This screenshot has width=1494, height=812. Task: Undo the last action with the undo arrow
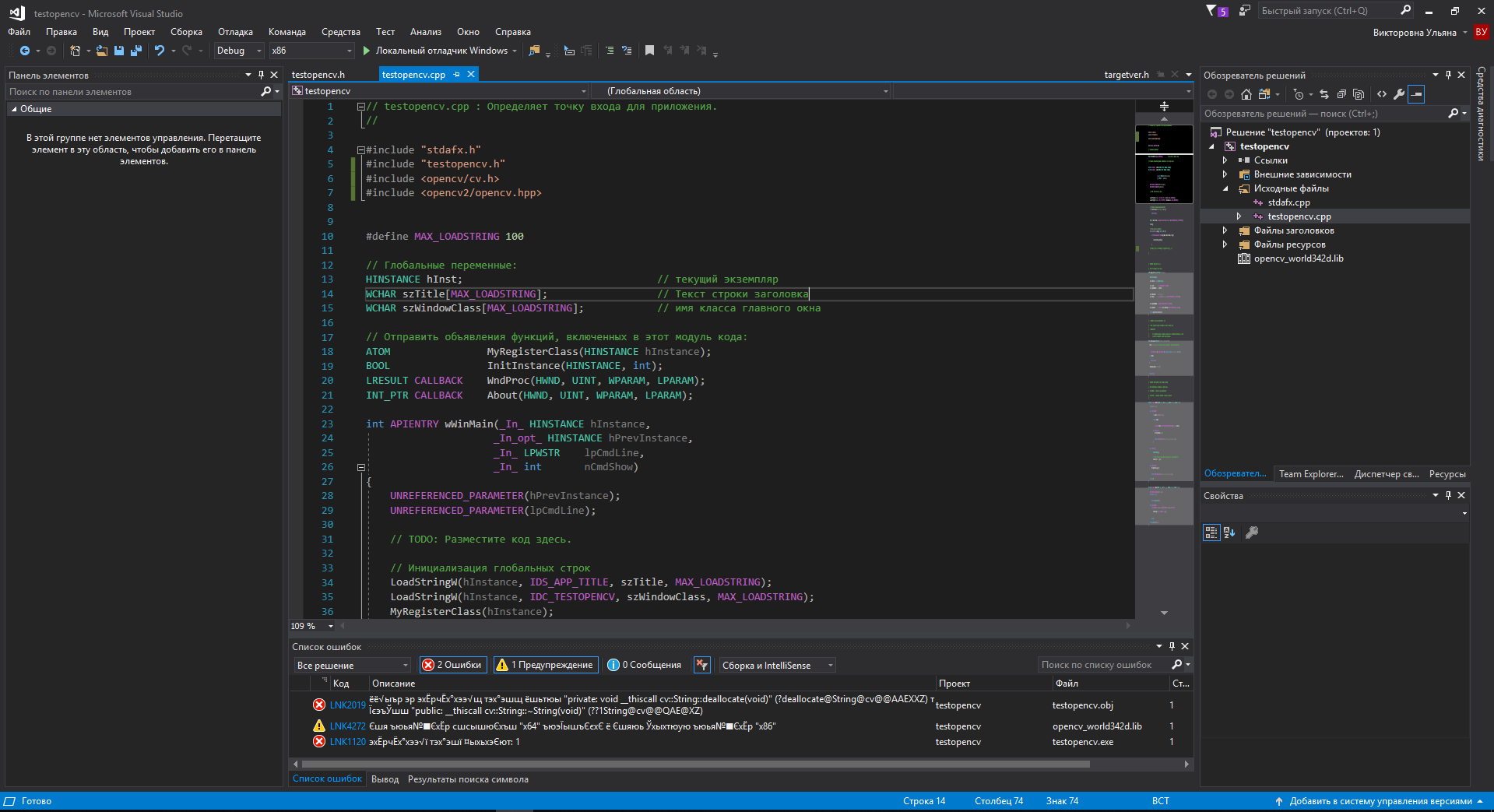point(160,51)
